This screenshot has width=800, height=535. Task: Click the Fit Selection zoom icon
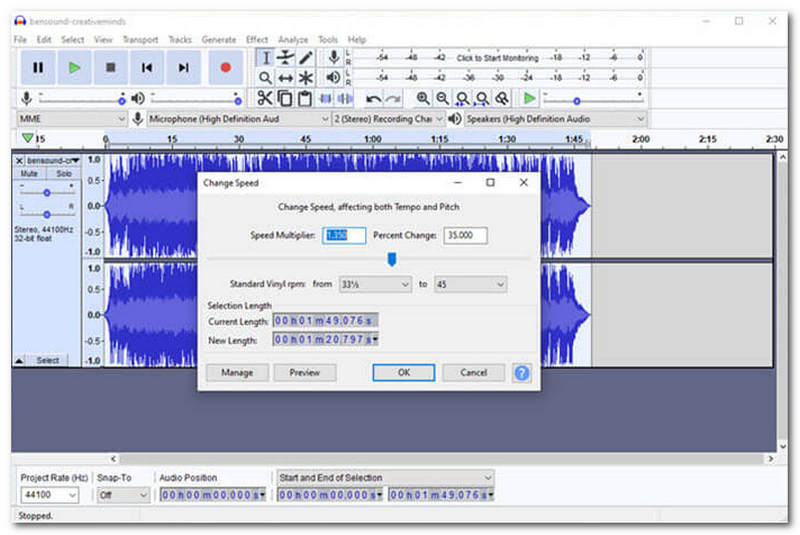tap(462, 98)
